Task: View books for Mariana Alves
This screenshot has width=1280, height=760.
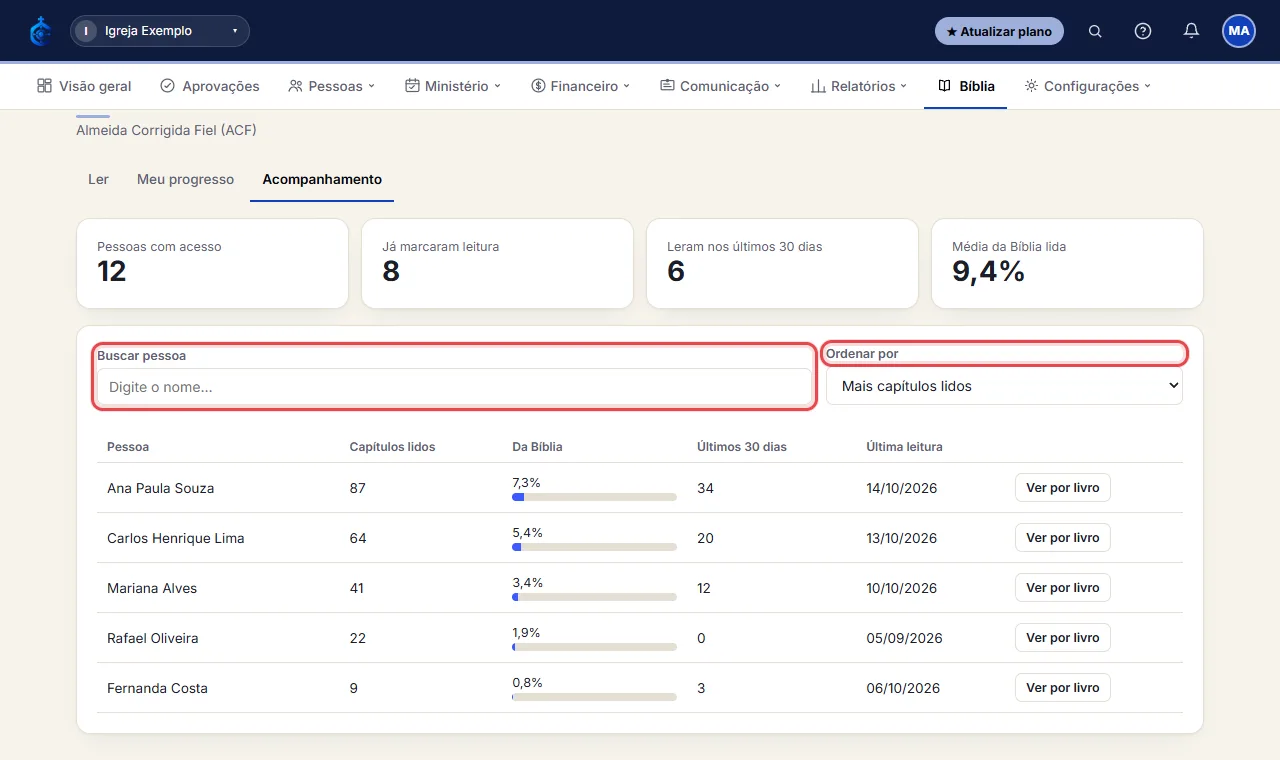Action: (1063, 588)
